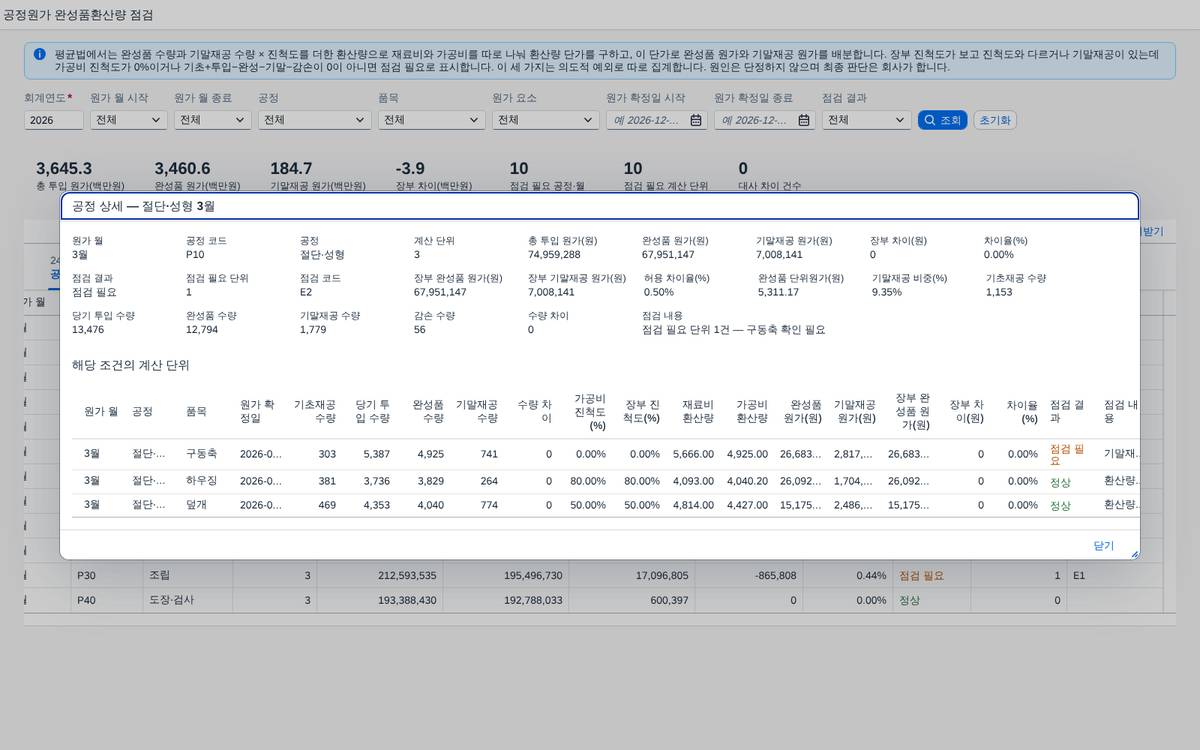Expand the 품목 filter dropdown
The width and height of the screenshot is (1200, 750).
coord(432,120)
